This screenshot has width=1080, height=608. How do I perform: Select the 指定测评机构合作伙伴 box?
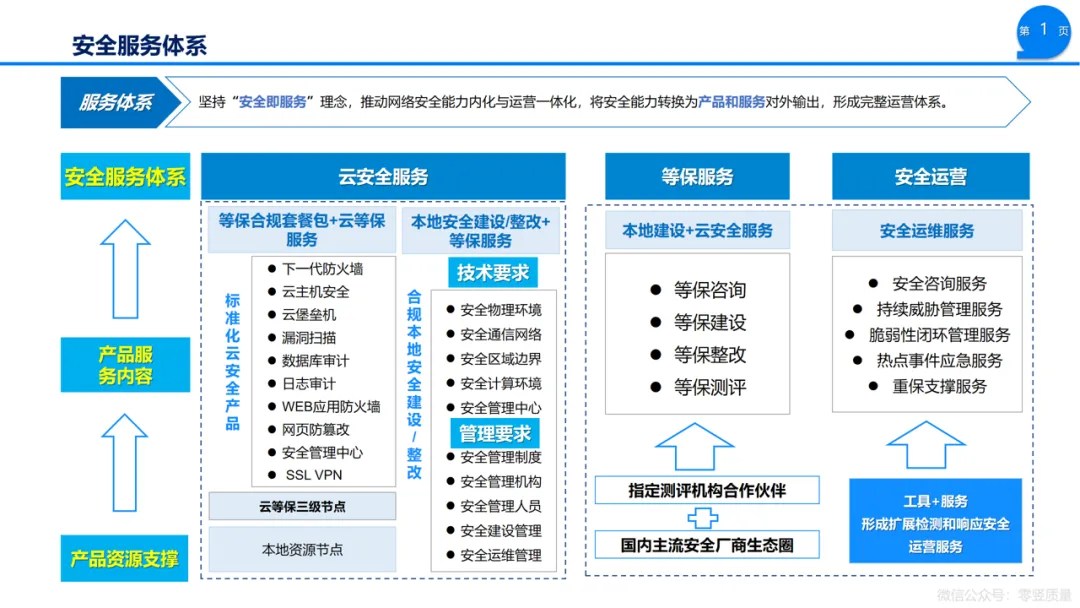[x=707, y=490]
